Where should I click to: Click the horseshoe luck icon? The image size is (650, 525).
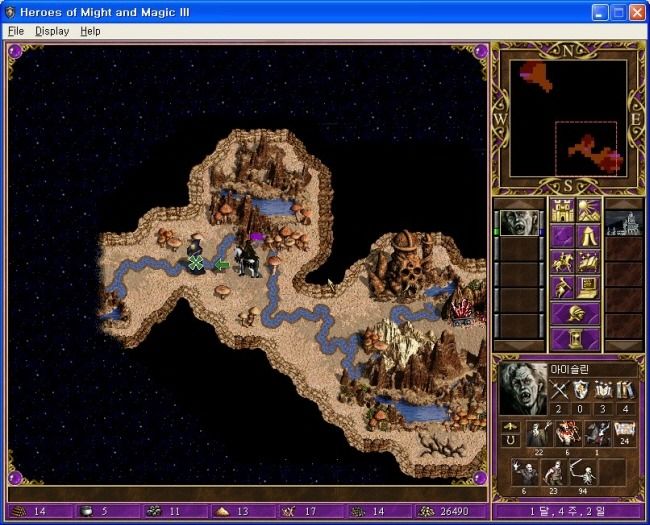point(510,440)
